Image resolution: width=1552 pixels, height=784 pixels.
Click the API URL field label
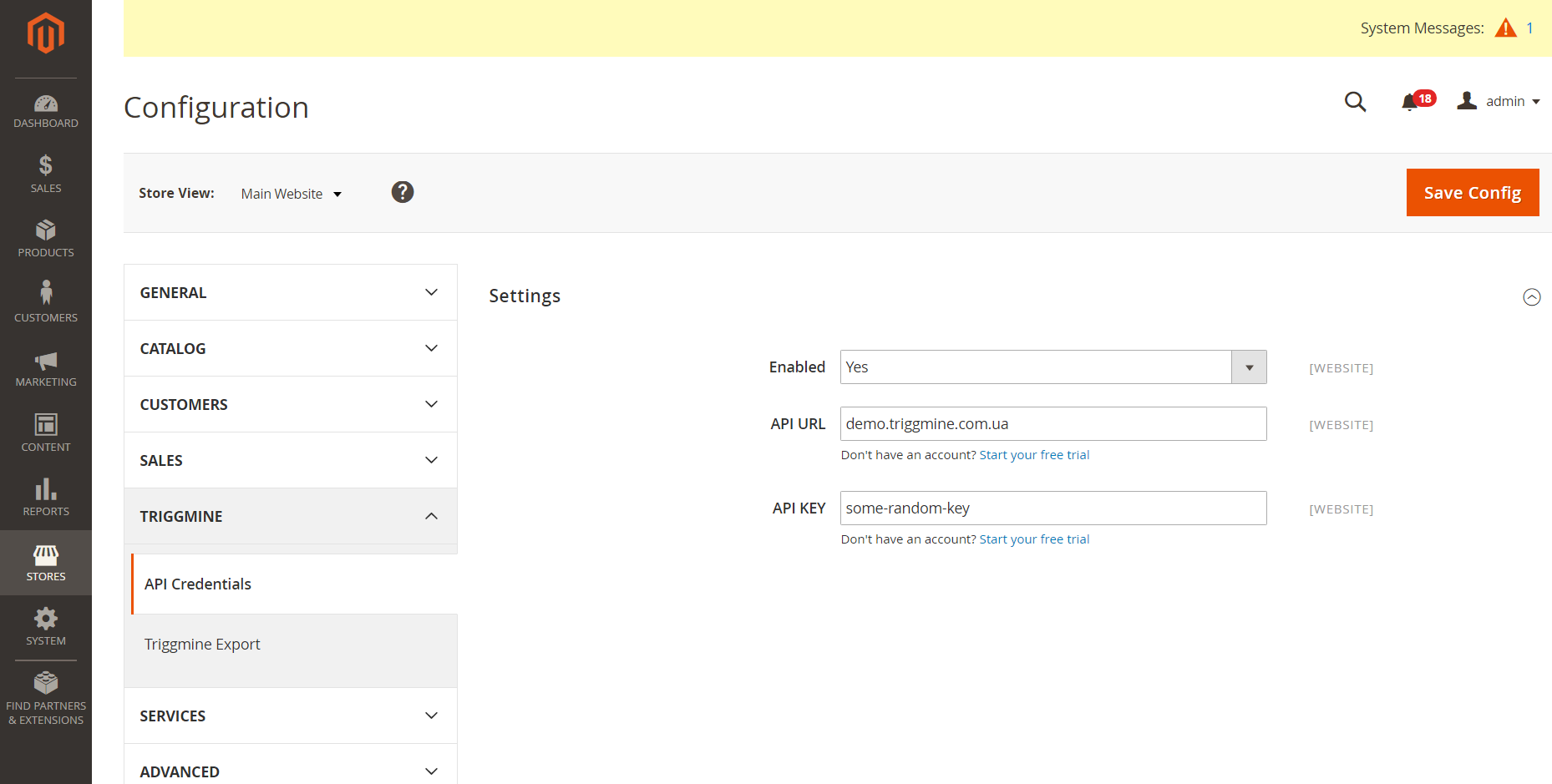pyautogui.click(x=798, y=424)
